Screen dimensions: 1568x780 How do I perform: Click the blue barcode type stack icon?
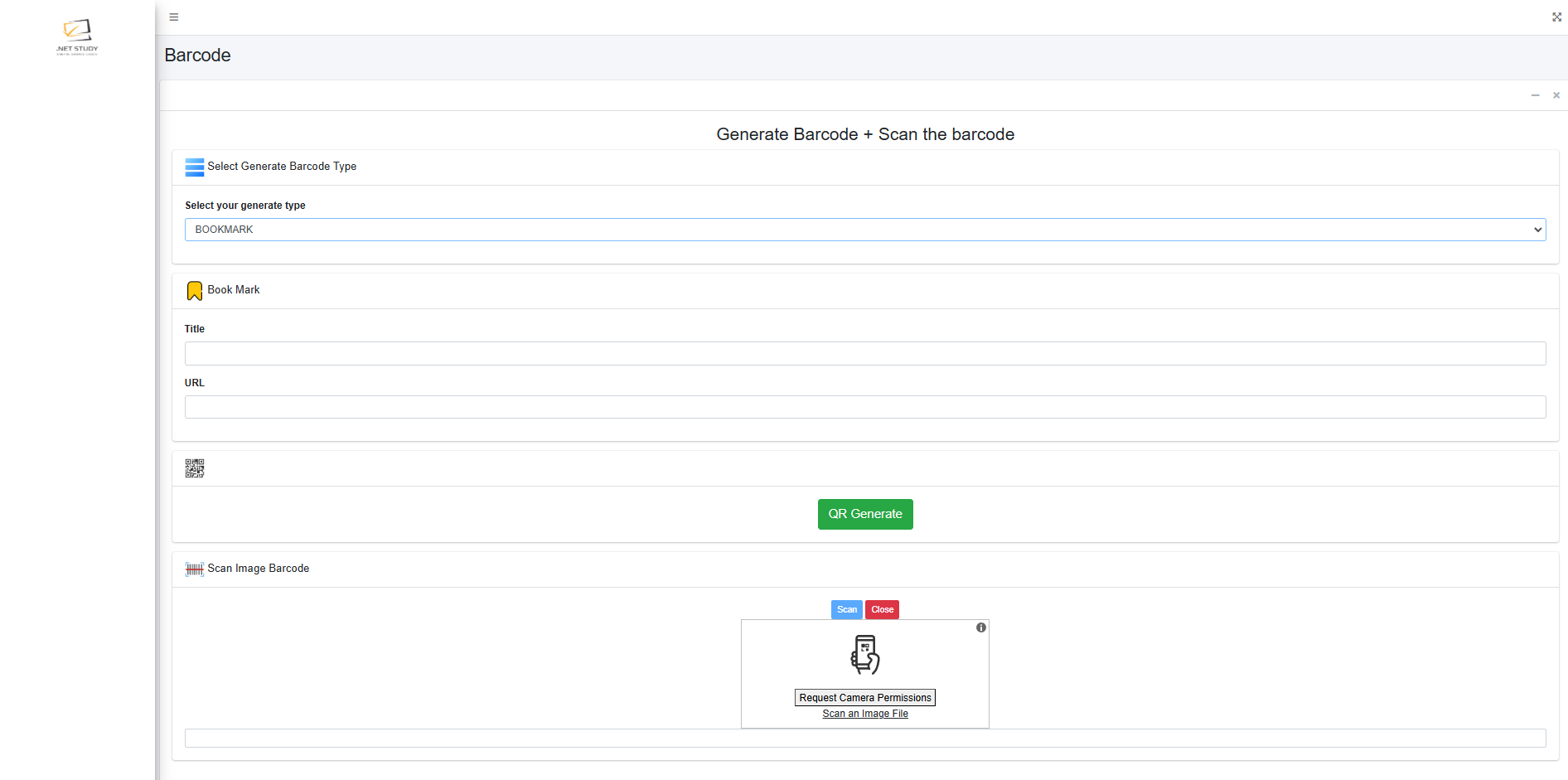pos(195,167)
